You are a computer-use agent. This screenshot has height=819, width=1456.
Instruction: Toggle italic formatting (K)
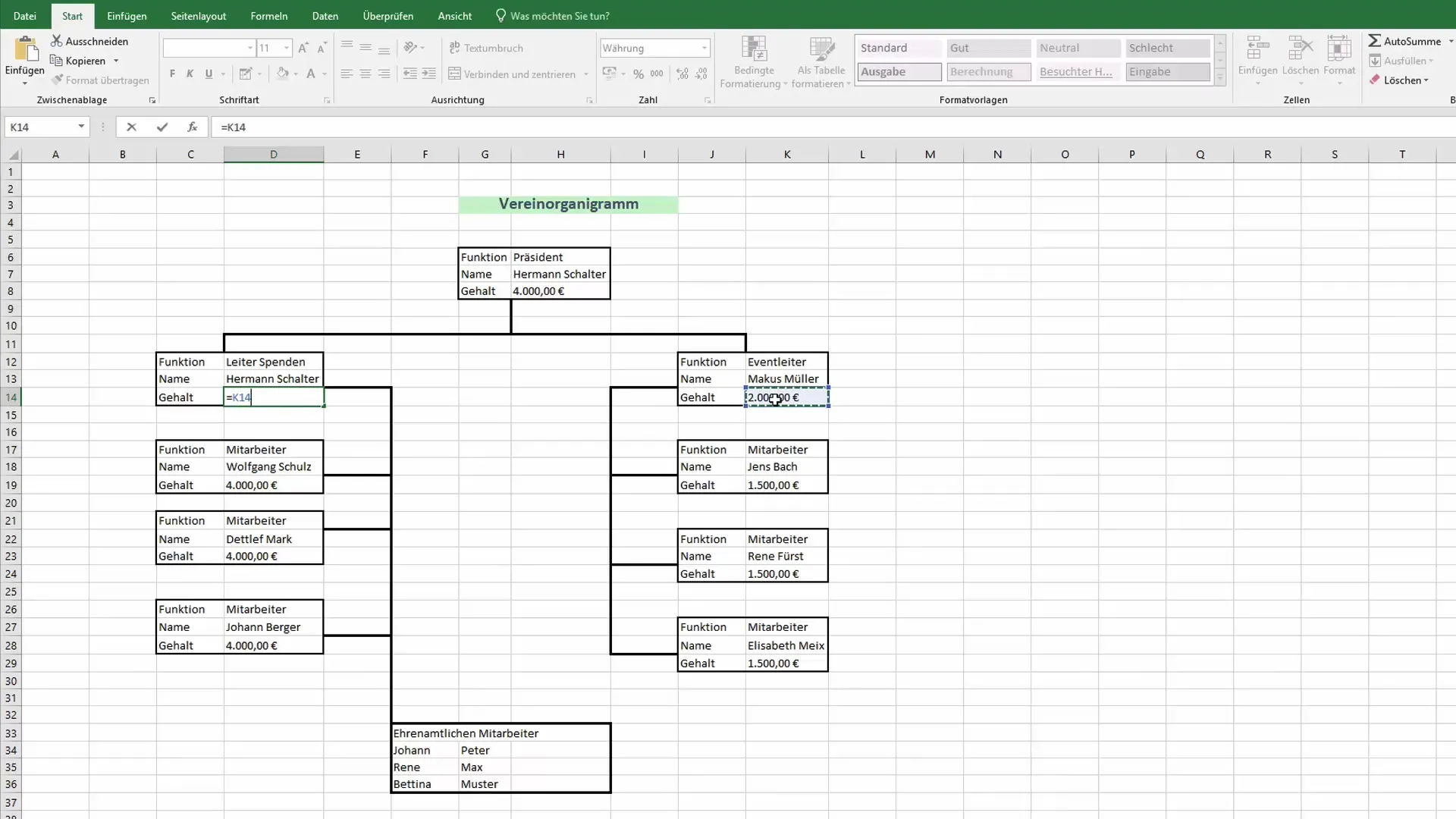click(190, 74)
